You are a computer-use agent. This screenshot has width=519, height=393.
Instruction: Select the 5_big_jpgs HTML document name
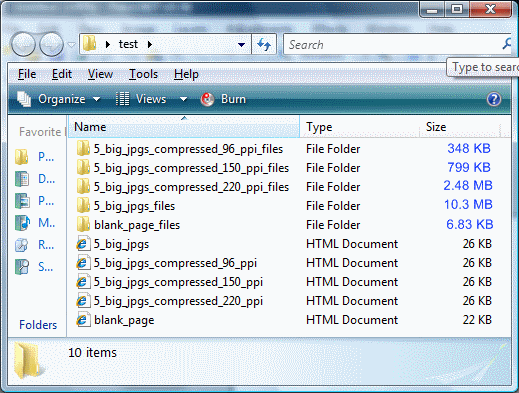[121, 244]
